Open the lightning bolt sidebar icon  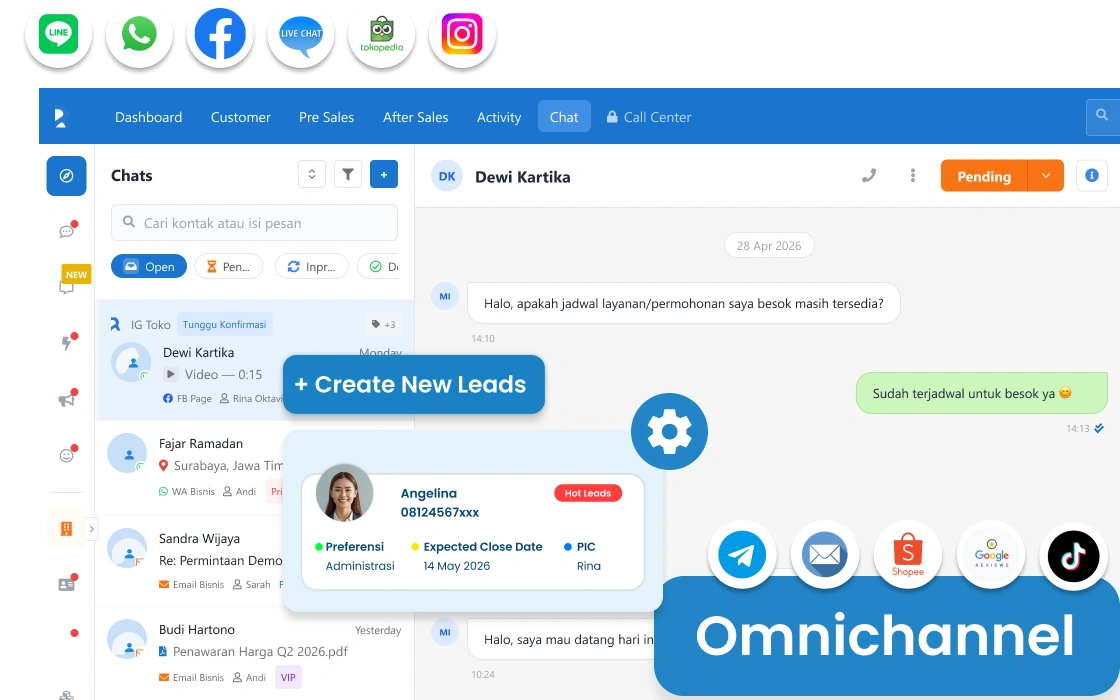[67, 342]
